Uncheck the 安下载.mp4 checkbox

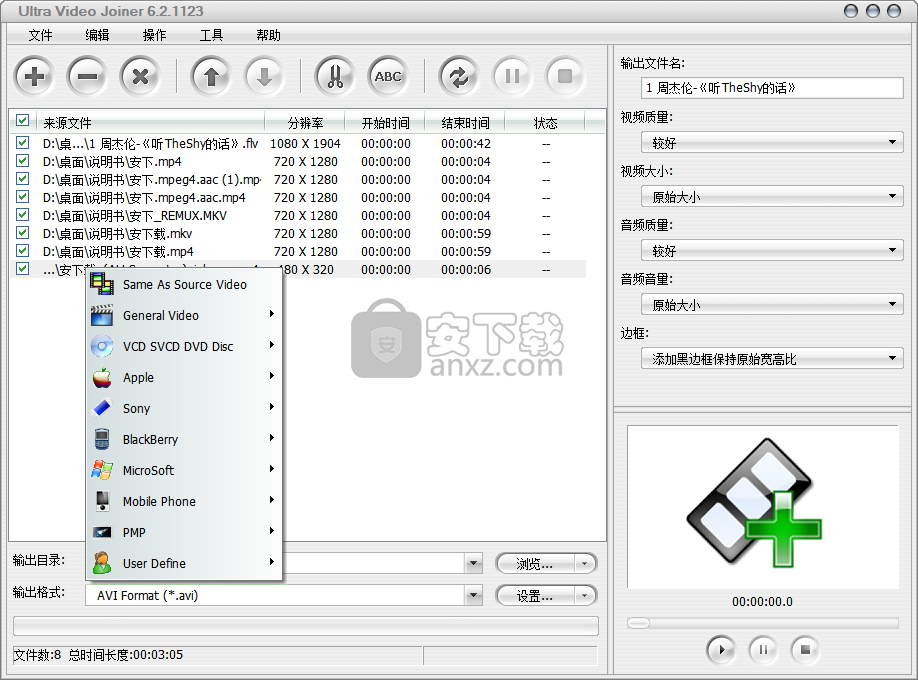coord(23,251)
